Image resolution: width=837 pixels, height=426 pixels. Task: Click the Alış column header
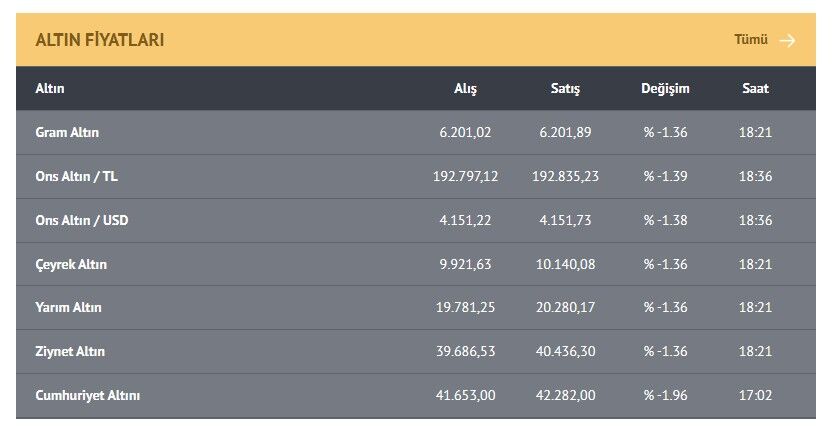[x=465, y=89]
